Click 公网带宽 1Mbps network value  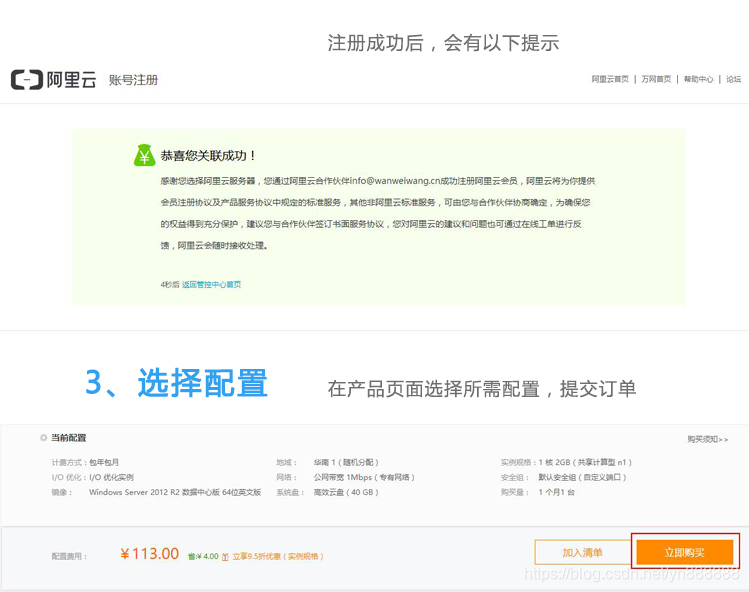click(x=364, y=477)
